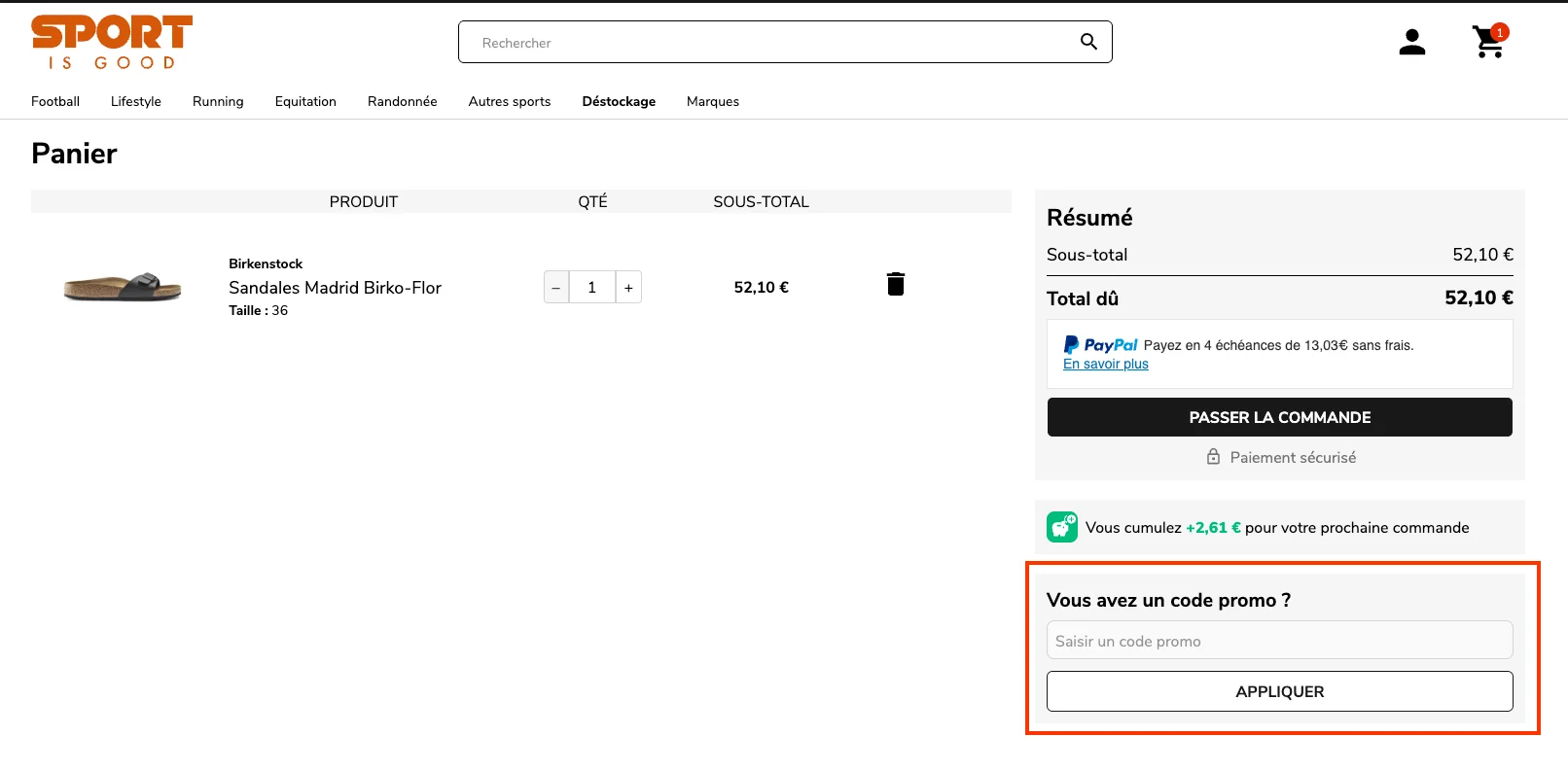Open the user account icon
Screen dimensions: 1568x771
click(x=1412, y=42)
